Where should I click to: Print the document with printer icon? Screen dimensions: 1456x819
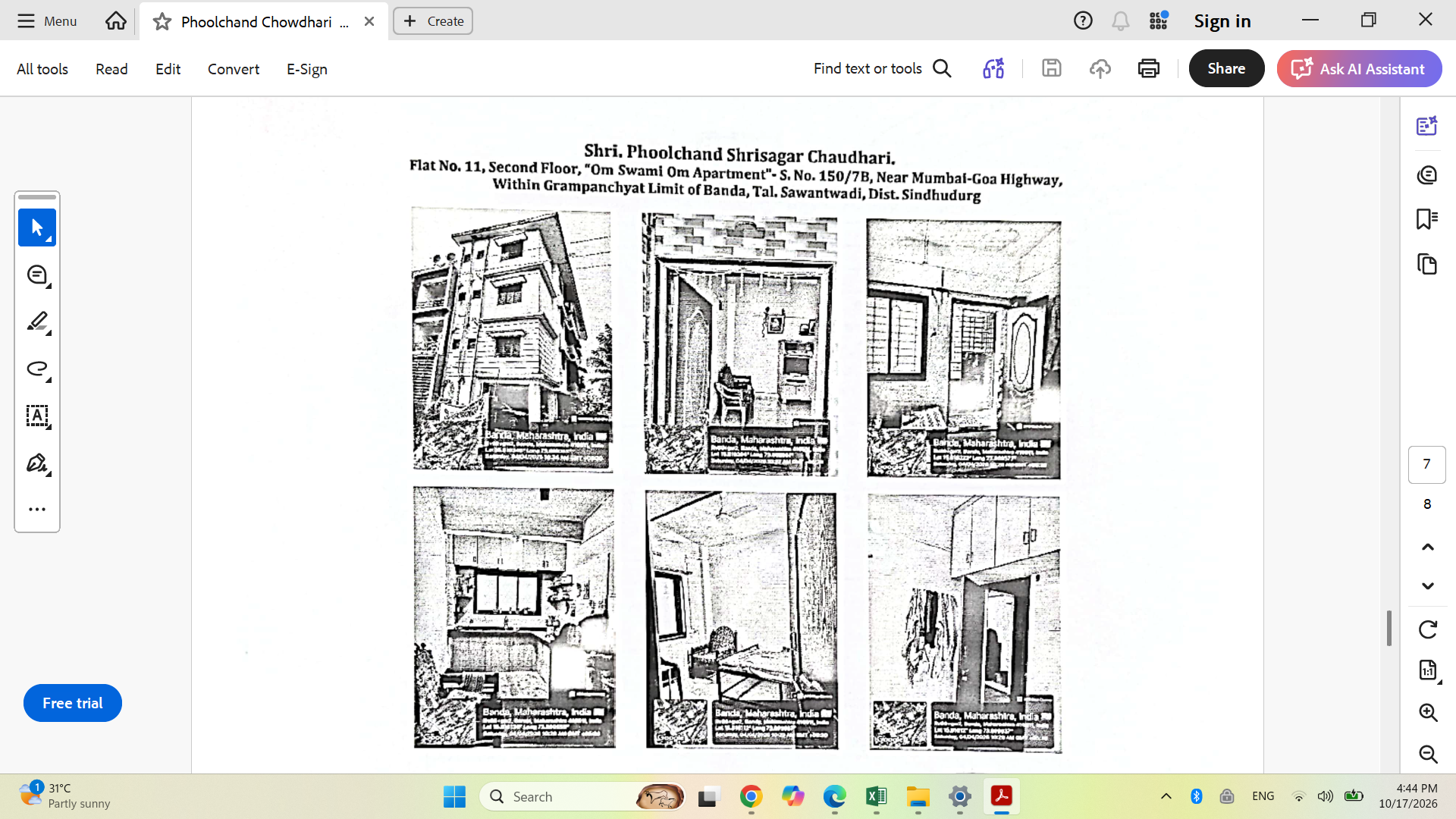[1149, 68]
